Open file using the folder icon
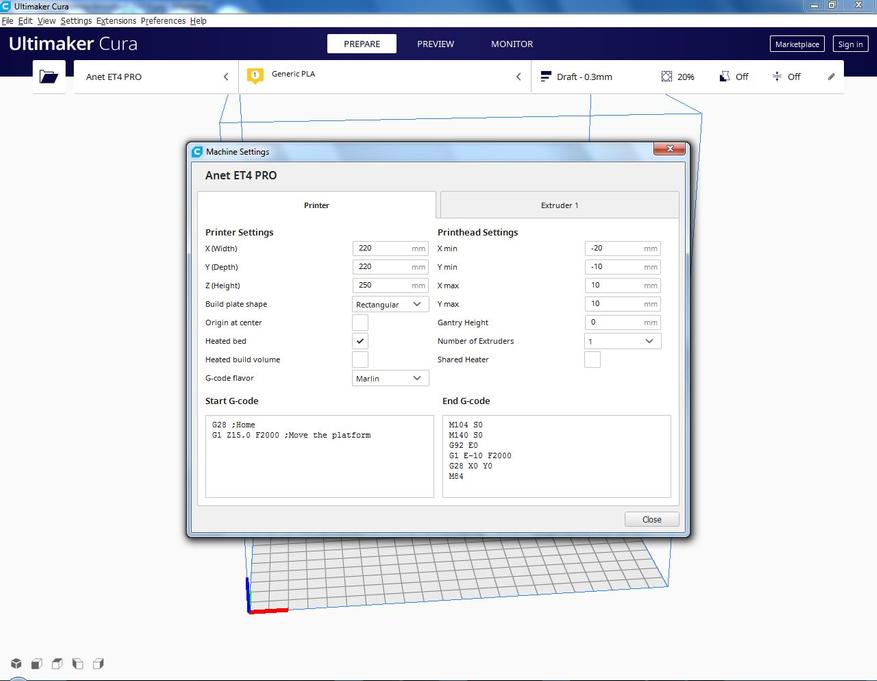This screenshot has width=877, height=681. 48,76
